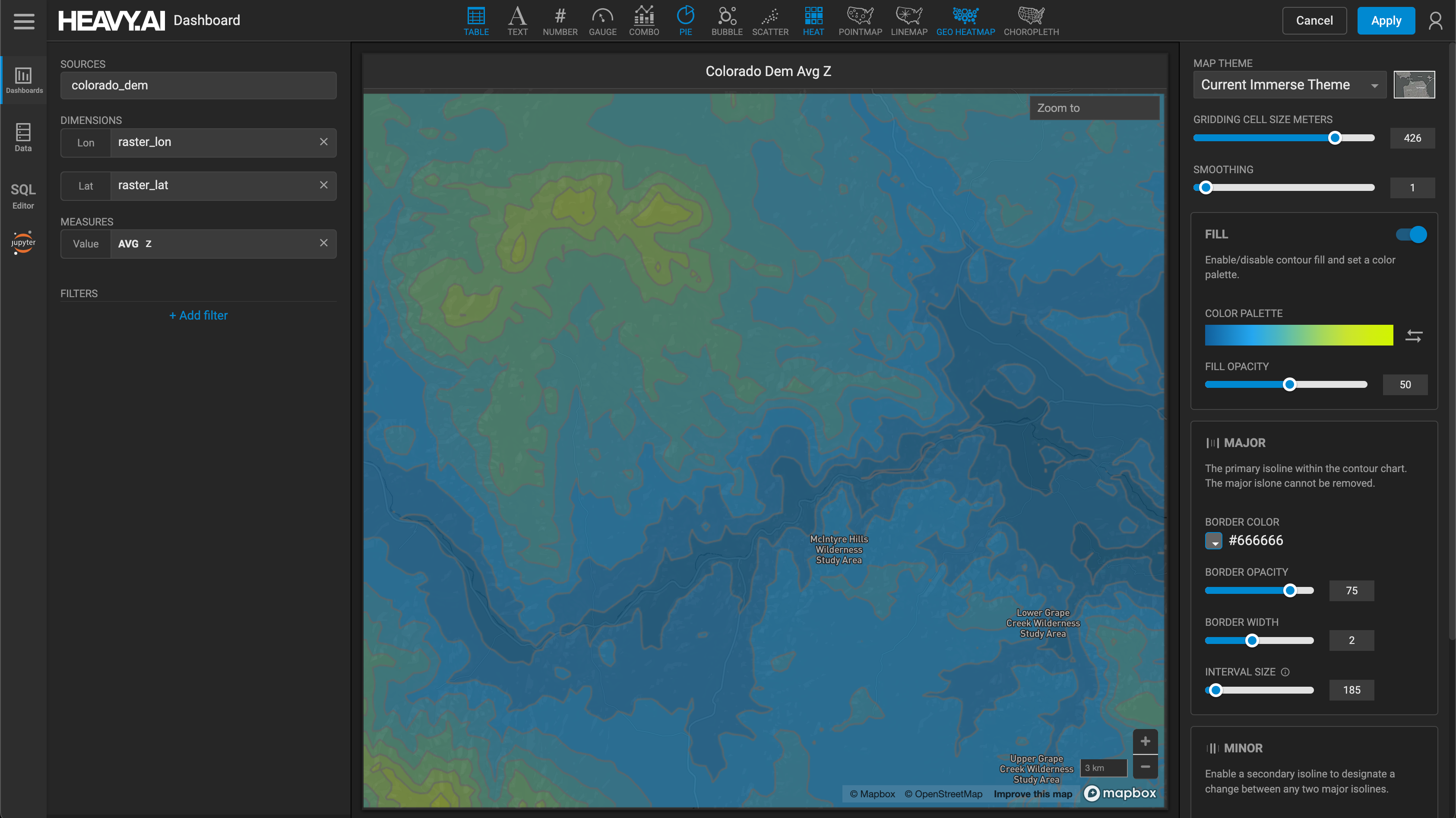Image resolution: width=1456 pixels, height=818 pixels.
Task: Click the Fill Opacity slider handle
Action: coord(1289,385)
